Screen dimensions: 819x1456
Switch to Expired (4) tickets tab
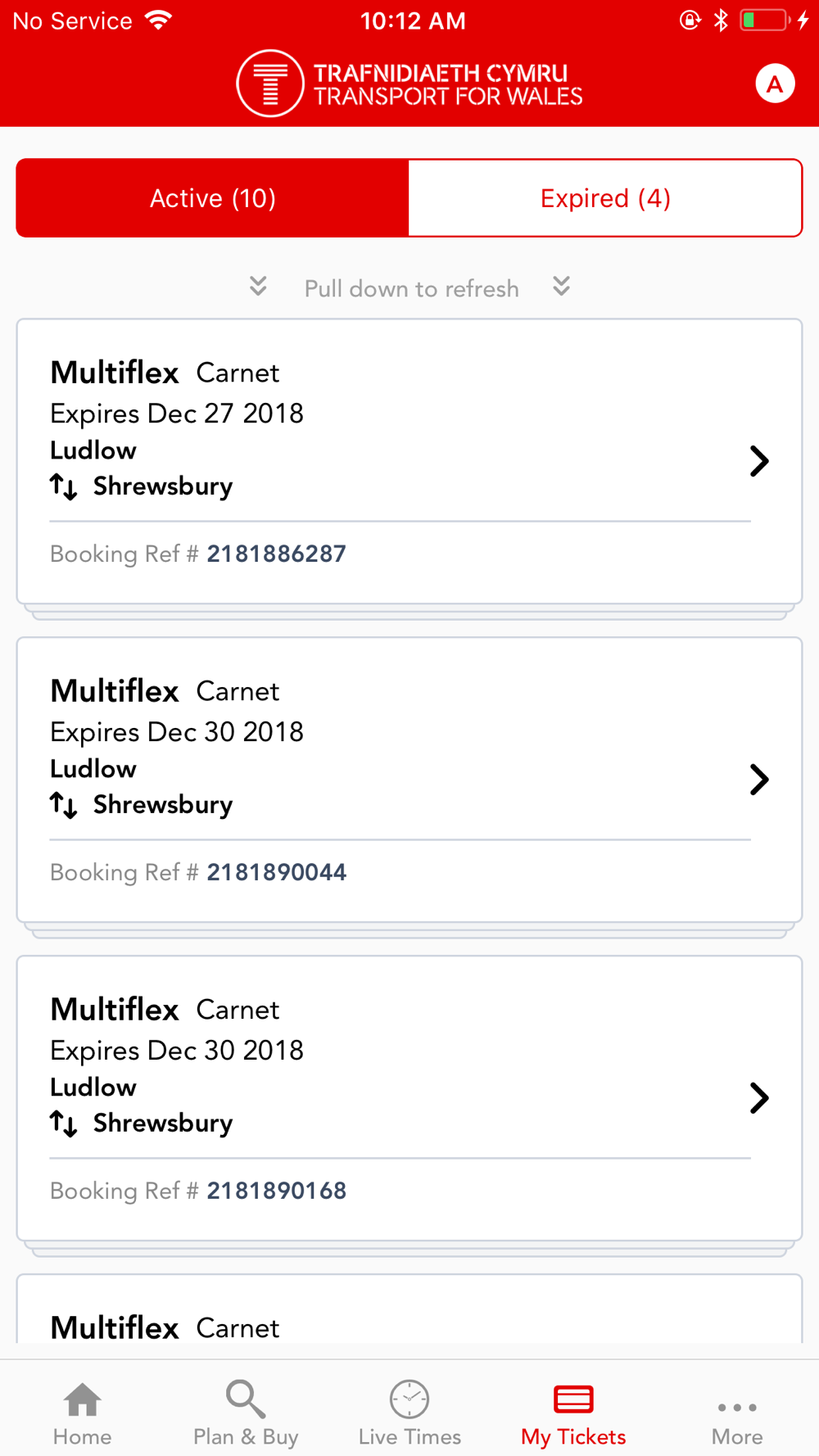coord(605,198)
